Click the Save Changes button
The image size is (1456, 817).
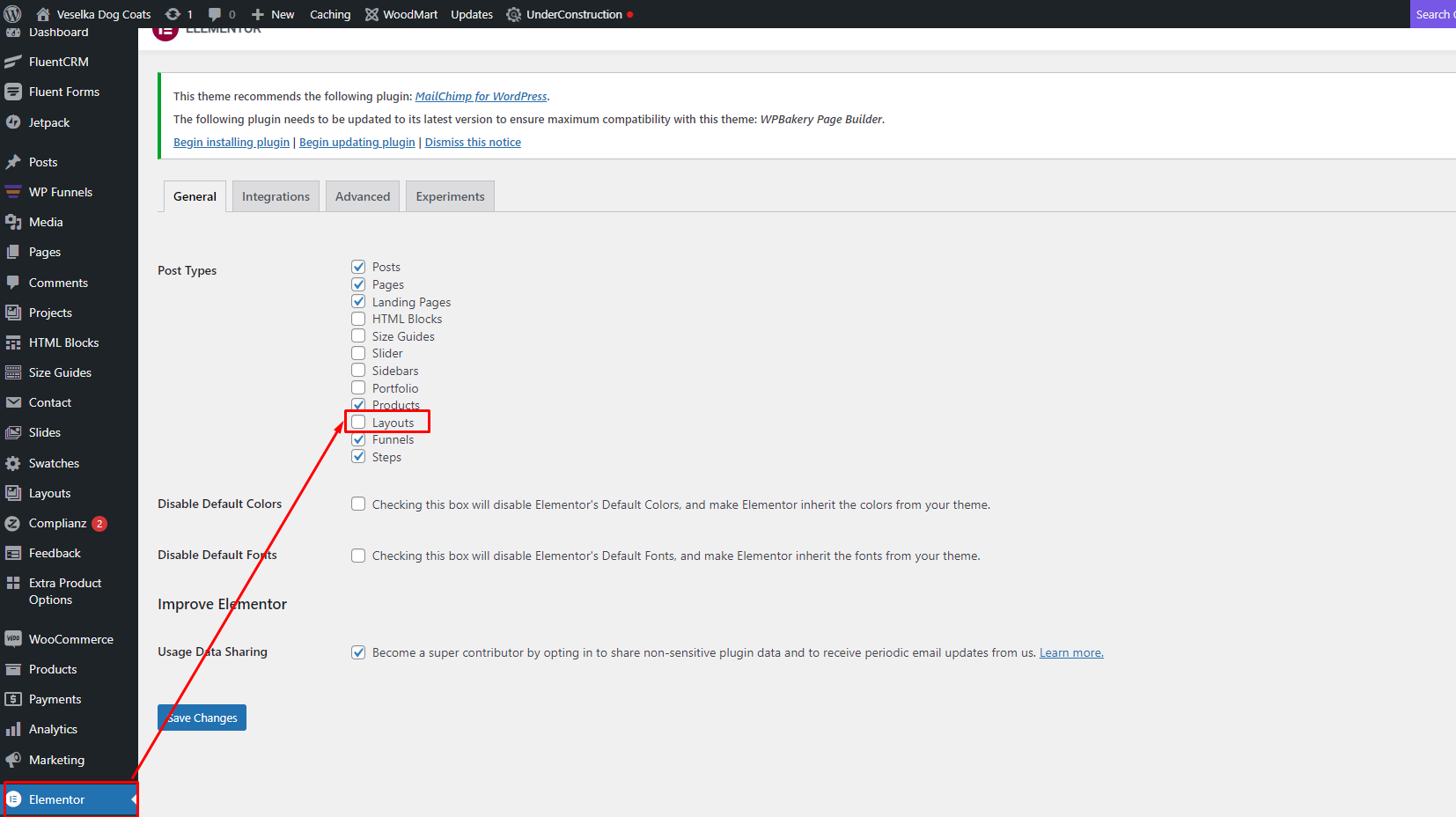(x=202, y=718)
